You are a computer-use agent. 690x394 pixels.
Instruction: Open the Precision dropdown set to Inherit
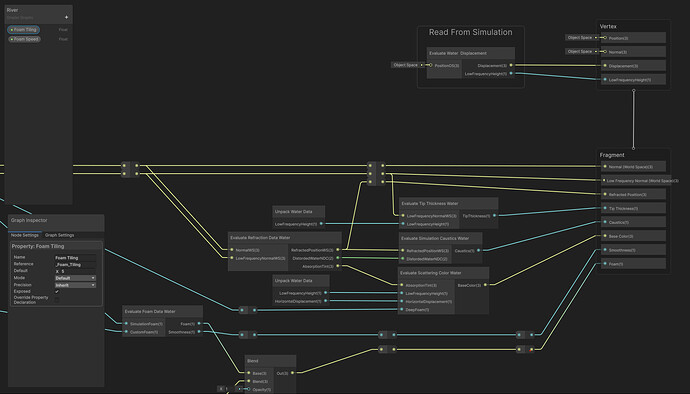(75, 285)
